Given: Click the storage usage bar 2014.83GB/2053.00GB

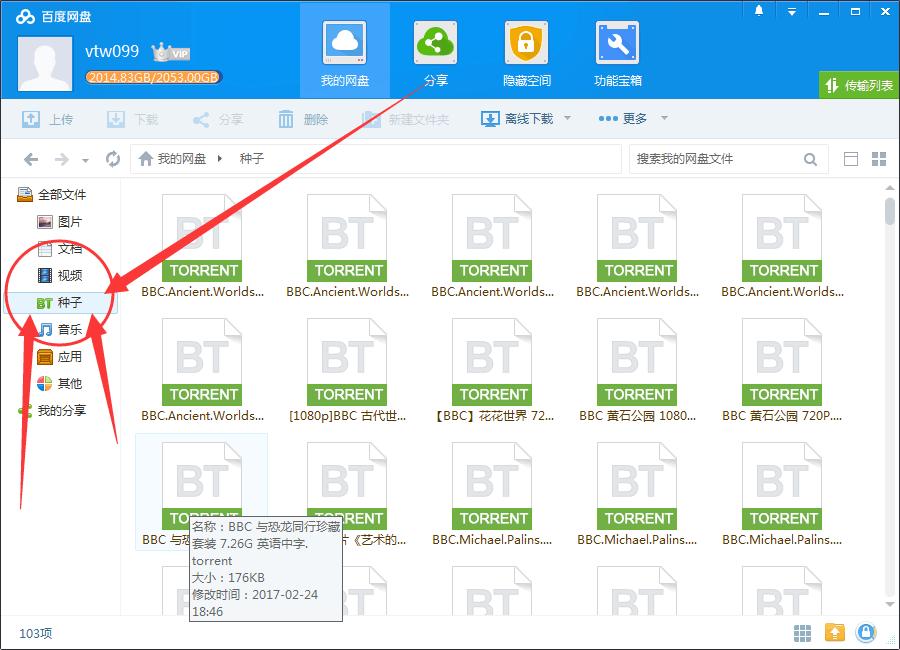Looking at the screenshot, I should coord(153,78).
